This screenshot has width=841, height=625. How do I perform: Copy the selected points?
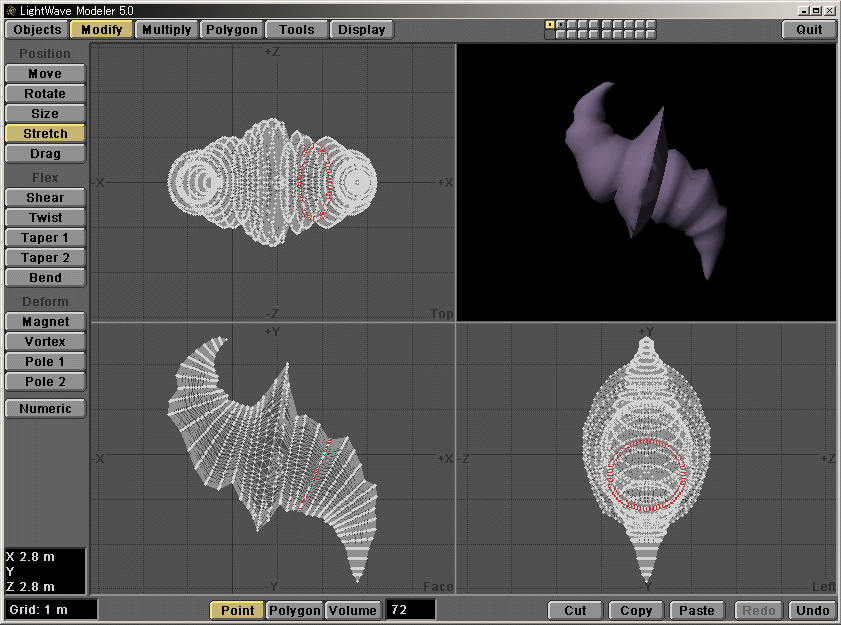[x=635, y=610]
